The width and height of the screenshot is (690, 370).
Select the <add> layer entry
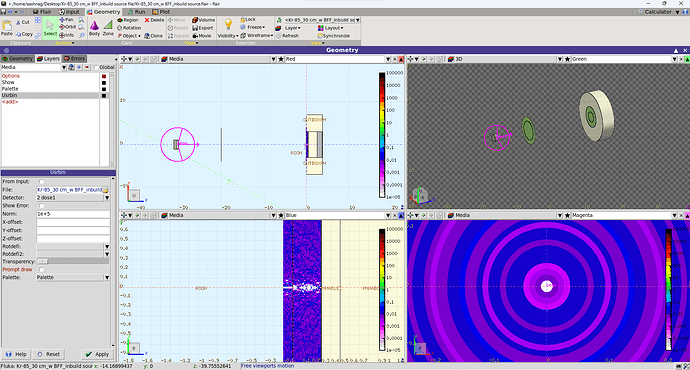[10, 102]
